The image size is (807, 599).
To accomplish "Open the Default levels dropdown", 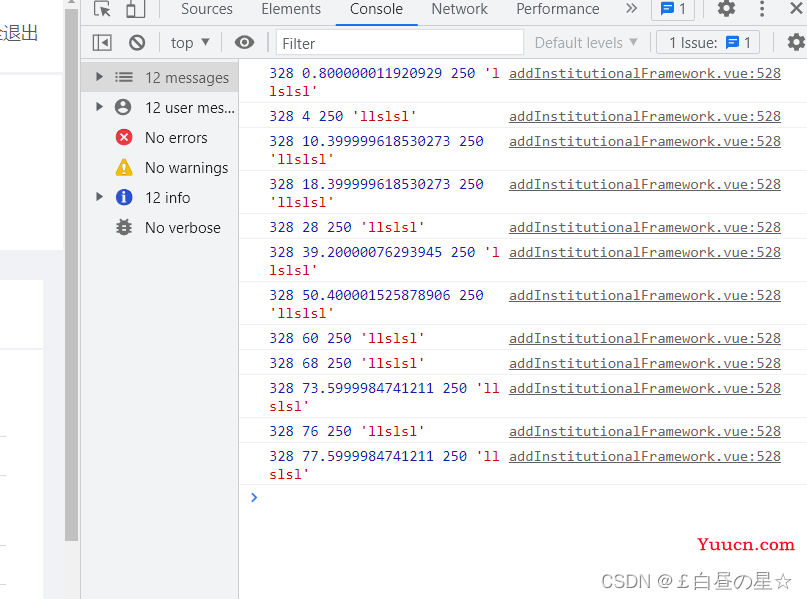I will tap(586, 43).
